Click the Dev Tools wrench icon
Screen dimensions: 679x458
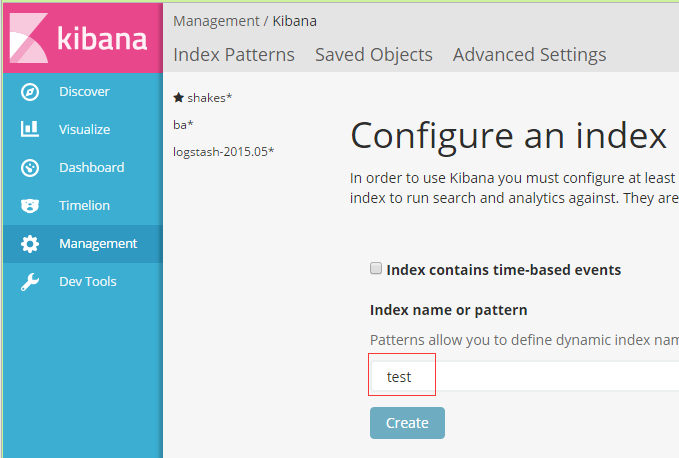tap(30, 282)
